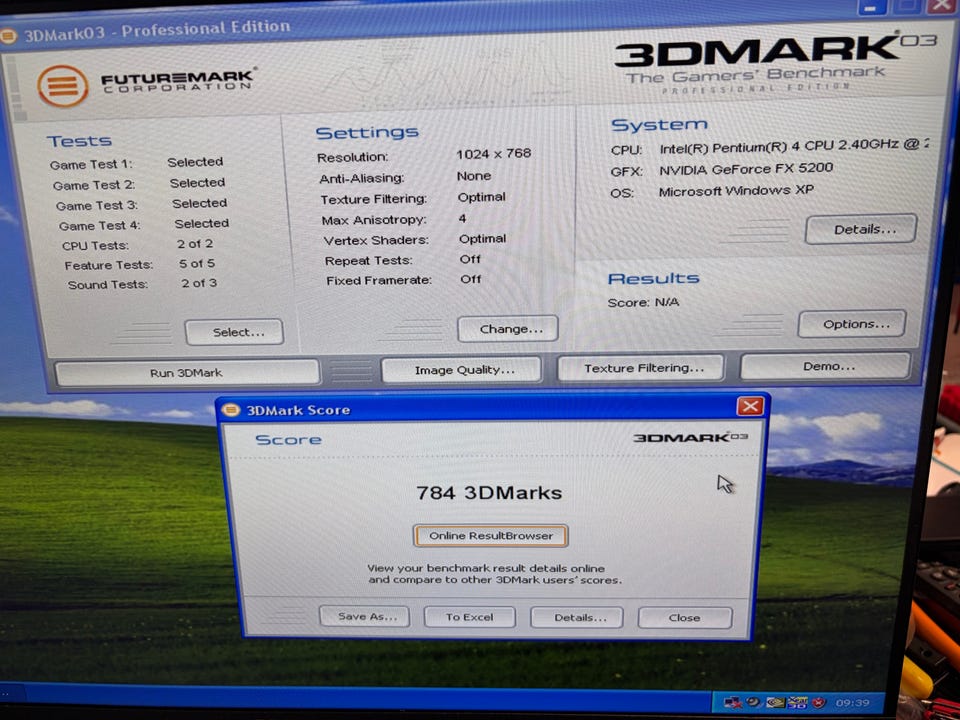Open the red Security Center shield icon
This screenshot has width=960, height=720.
pyautogui.click(x=819, y=702)
